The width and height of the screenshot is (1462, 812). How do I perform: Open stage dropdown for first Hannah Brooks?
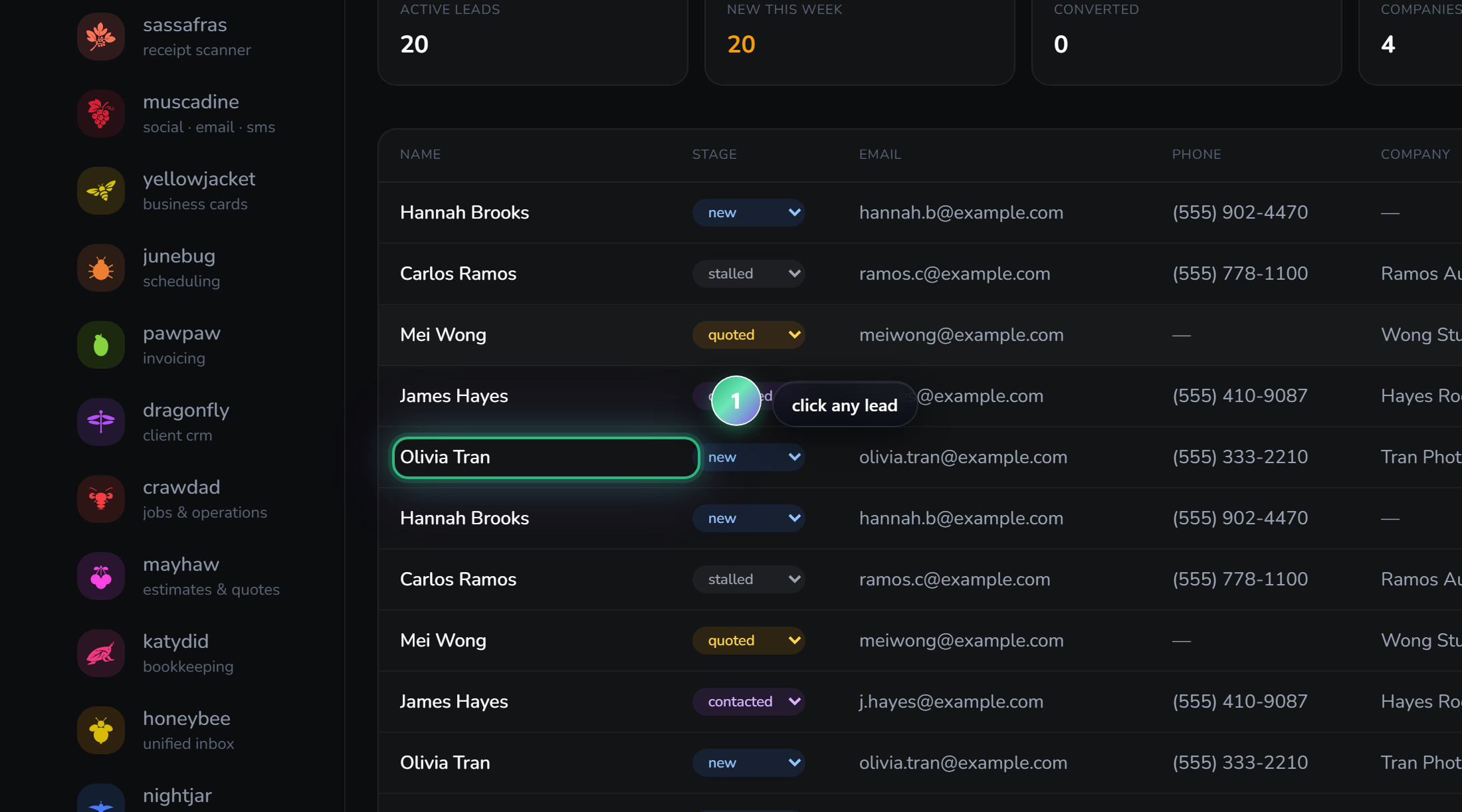pos(749,213)
